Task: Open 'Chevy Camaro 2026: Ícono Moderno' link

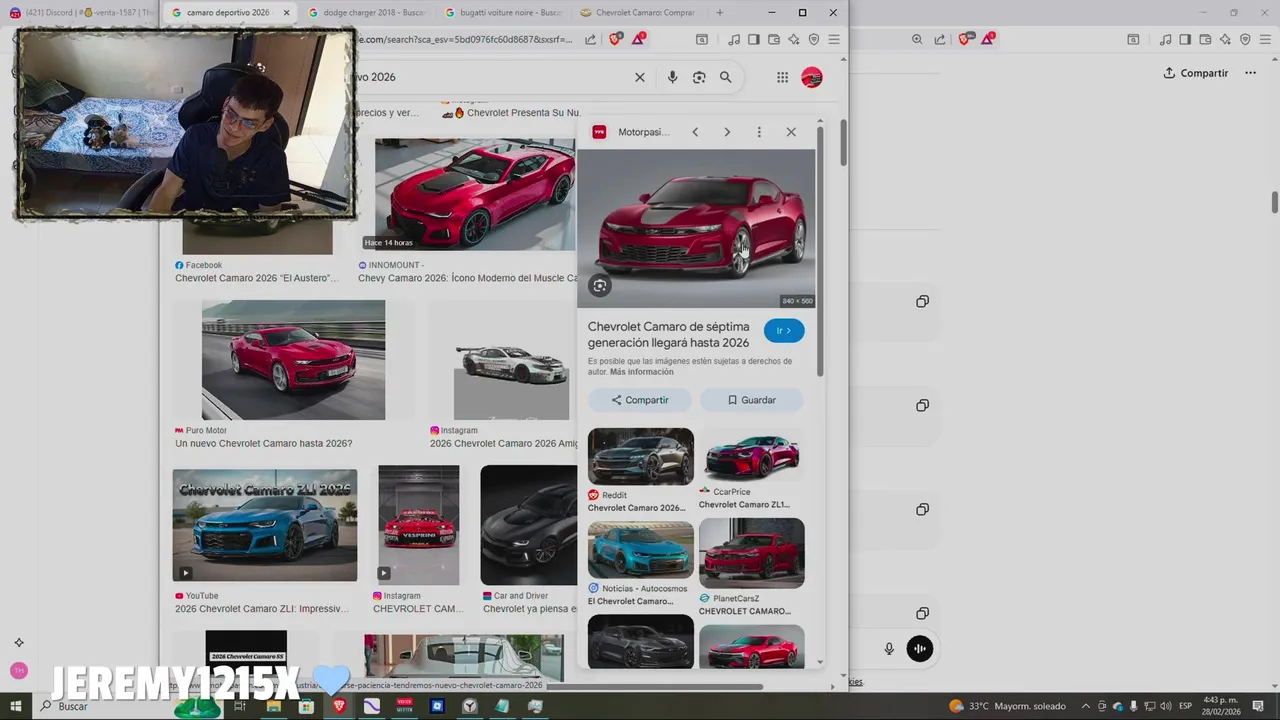Action: tap(468, 278)
